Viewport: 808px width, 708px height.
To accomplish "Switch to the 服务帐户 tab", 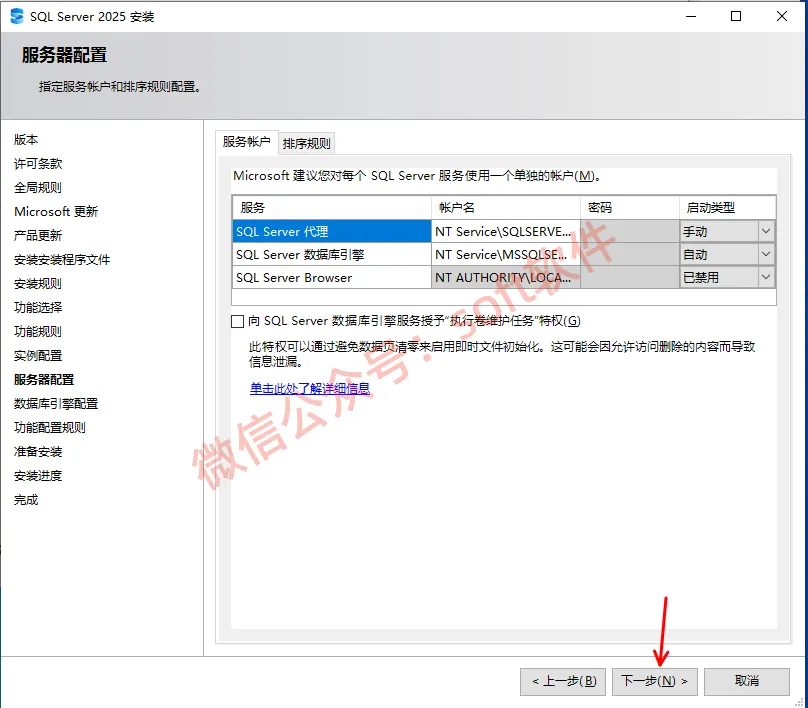I will 246,142.
